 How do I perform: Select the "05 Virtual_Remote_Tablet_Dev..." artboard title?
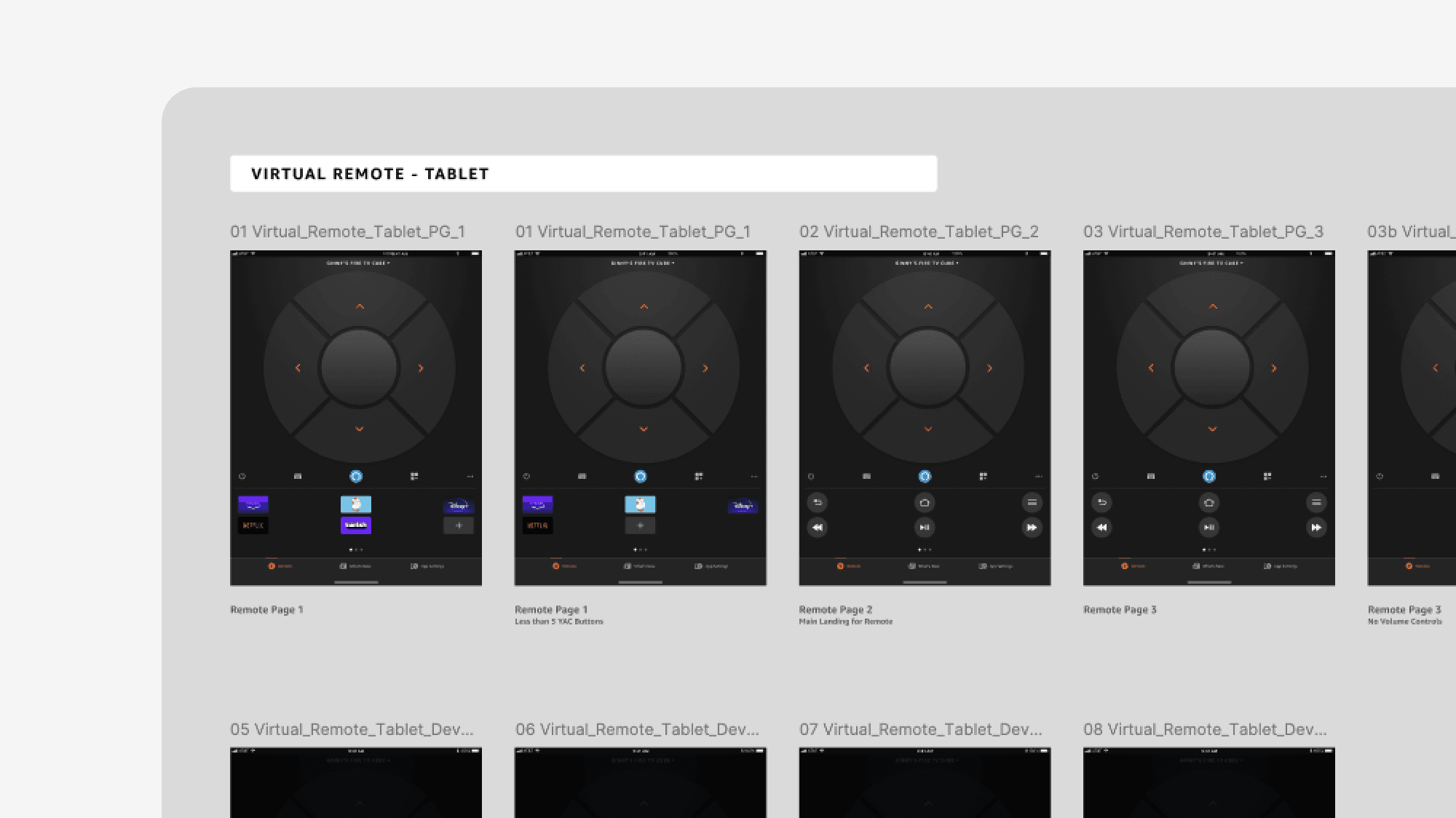(352, 729)
